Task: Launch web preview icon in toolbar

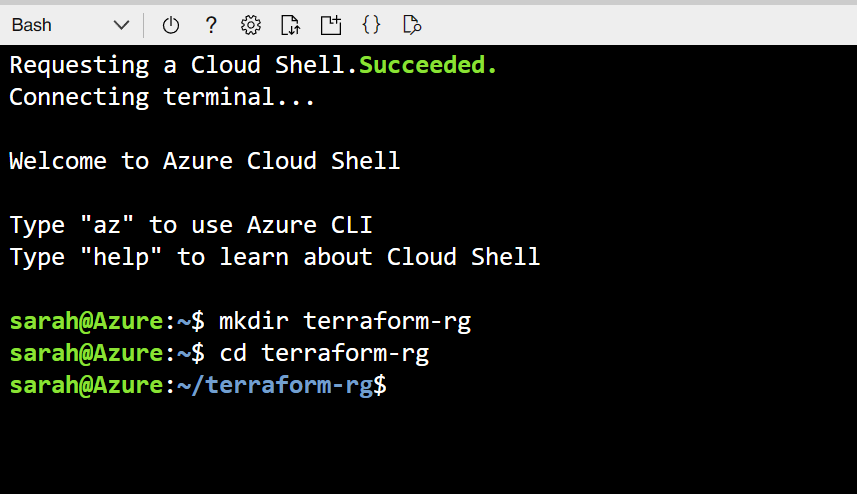Action: click(x=411, y=25)
